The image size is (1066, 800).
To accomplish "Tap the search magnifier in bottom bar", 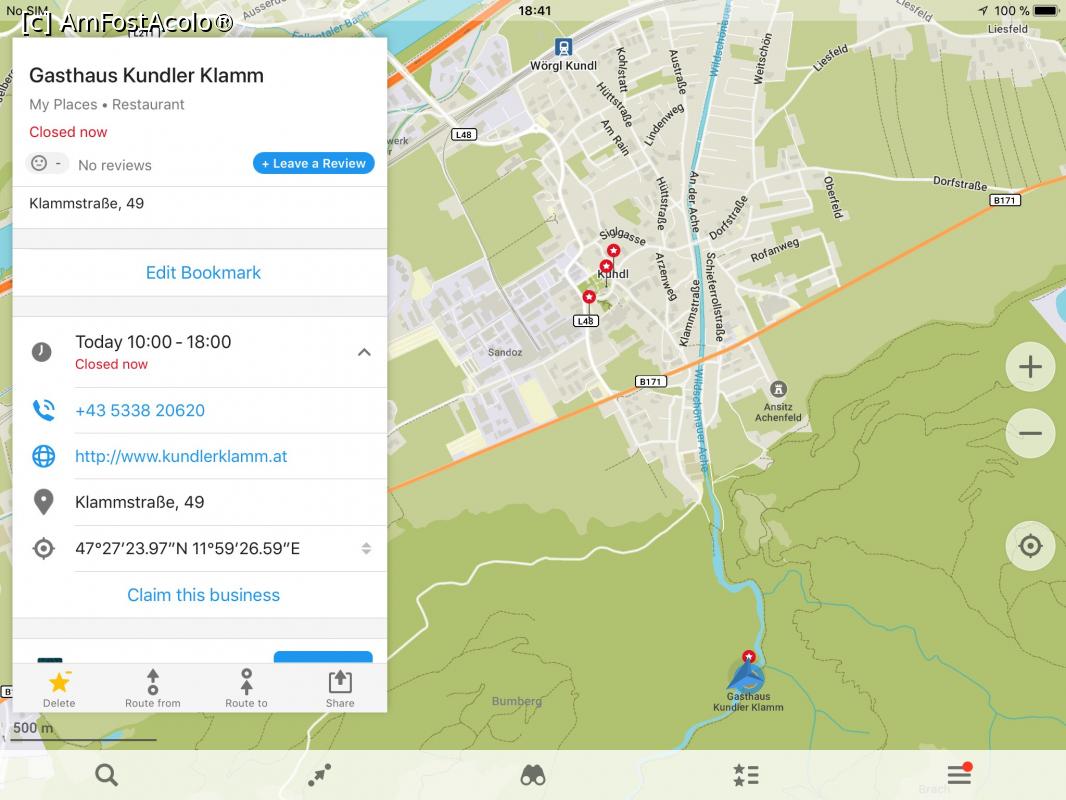I will point(106,775).
